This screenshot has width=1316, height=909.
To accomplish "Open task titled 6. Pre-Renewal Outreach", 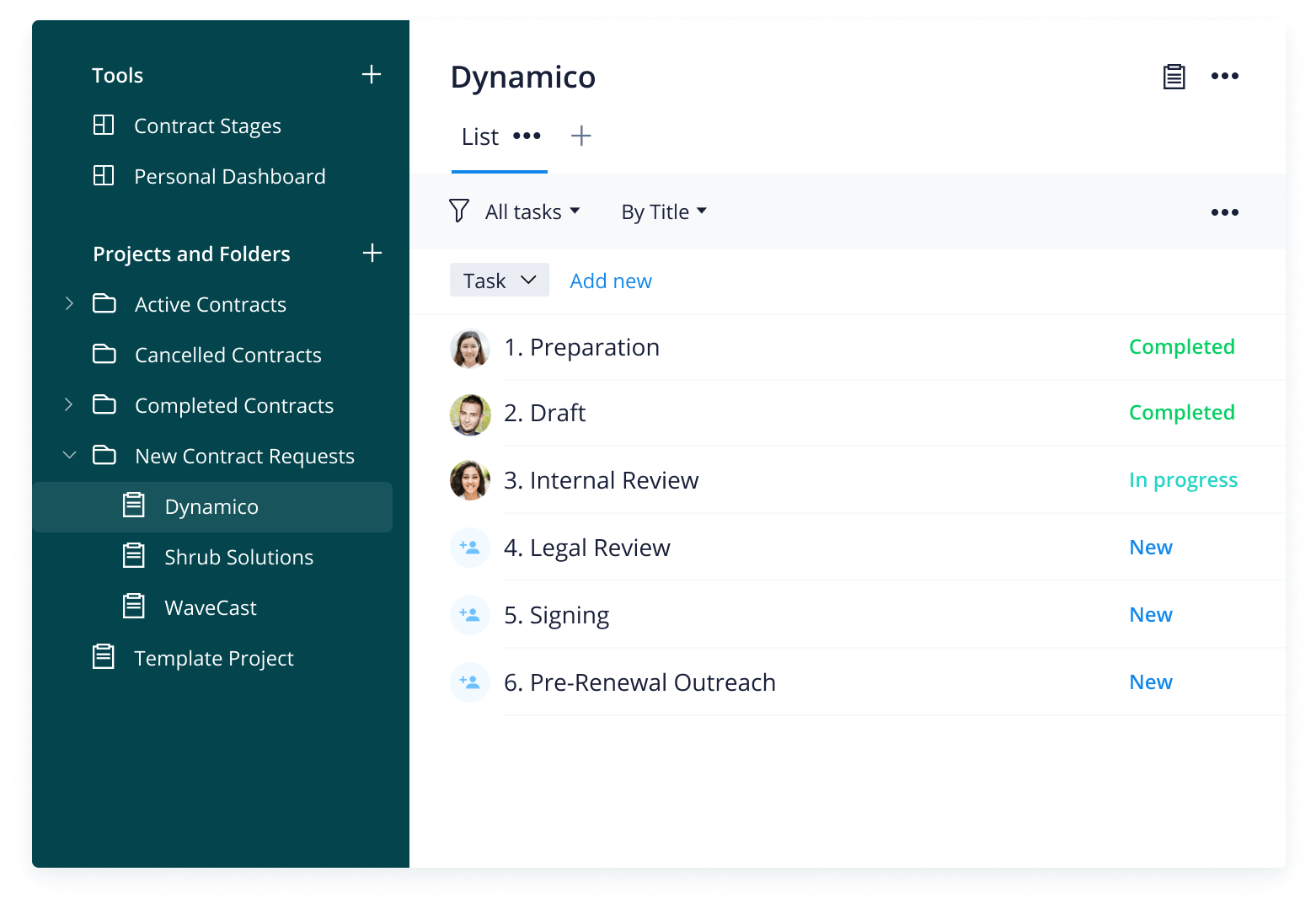I will pos(639,682).
